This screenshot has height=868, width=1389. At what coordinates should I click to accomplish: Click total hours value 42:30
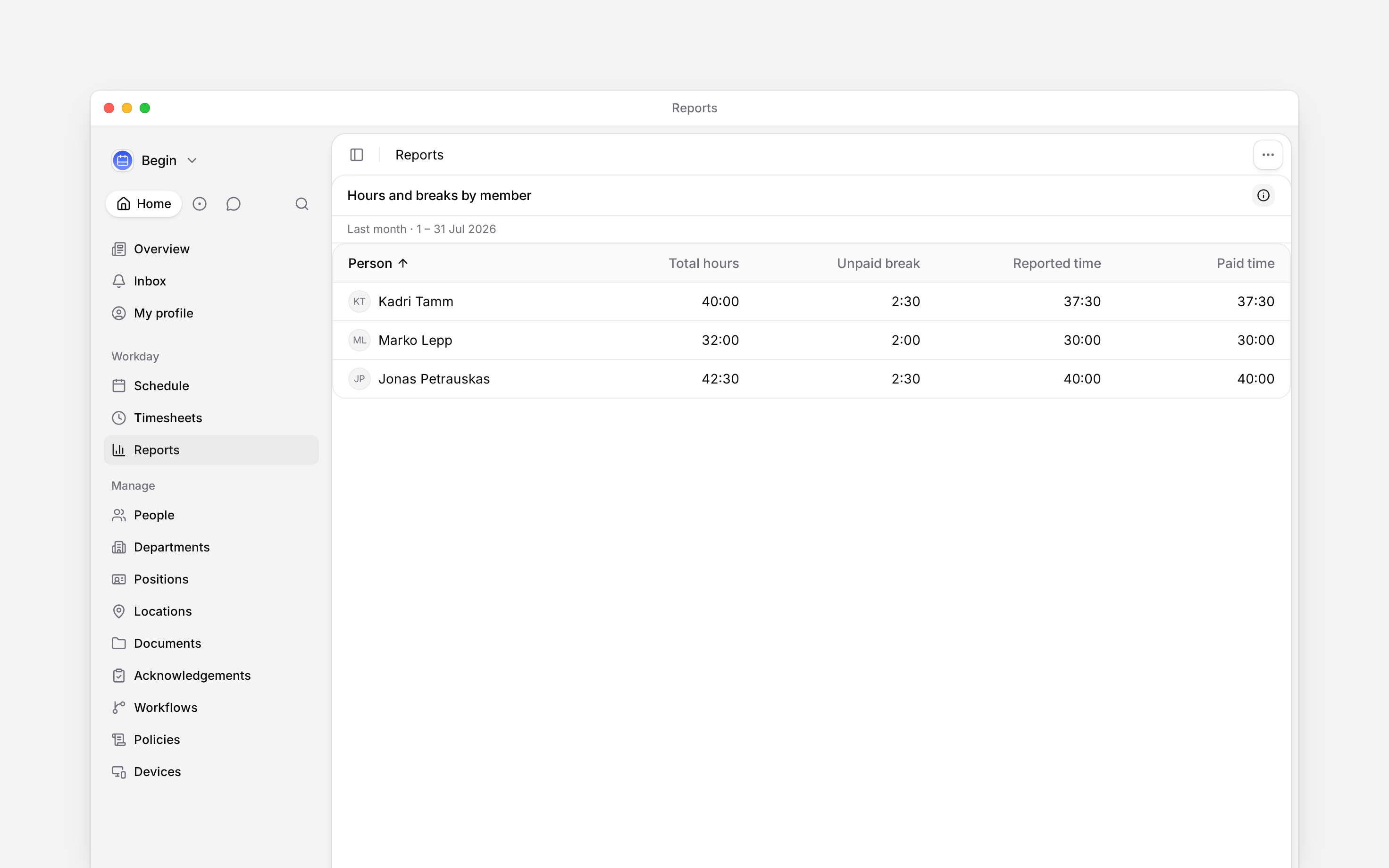(x=720, y=379)
